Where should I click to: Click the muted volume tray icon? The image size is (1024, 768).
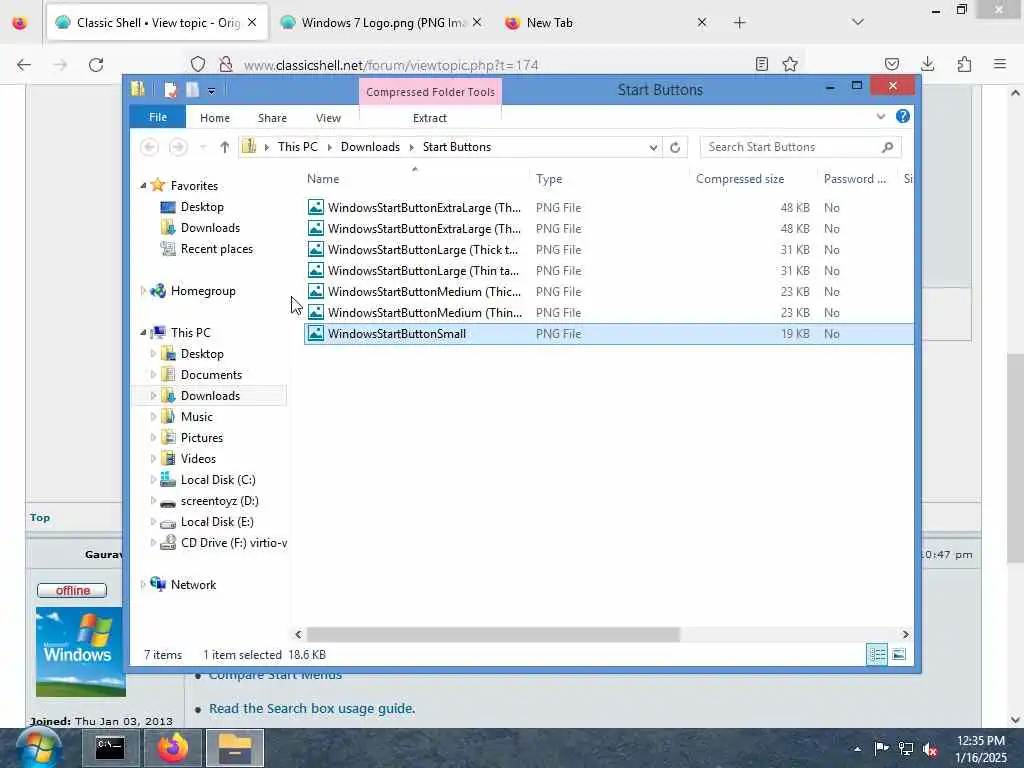931,749
